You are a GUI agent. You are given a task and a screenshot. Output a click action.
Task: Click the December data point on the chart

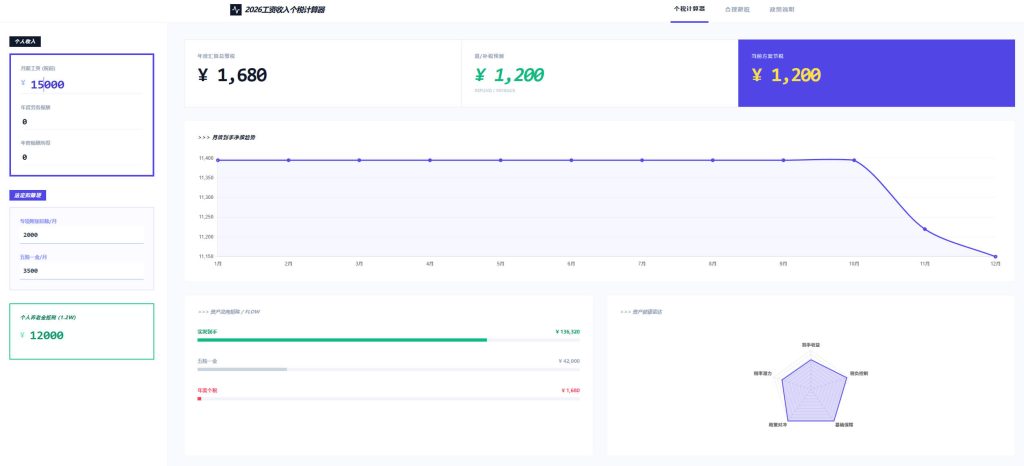tap(995, 256)
